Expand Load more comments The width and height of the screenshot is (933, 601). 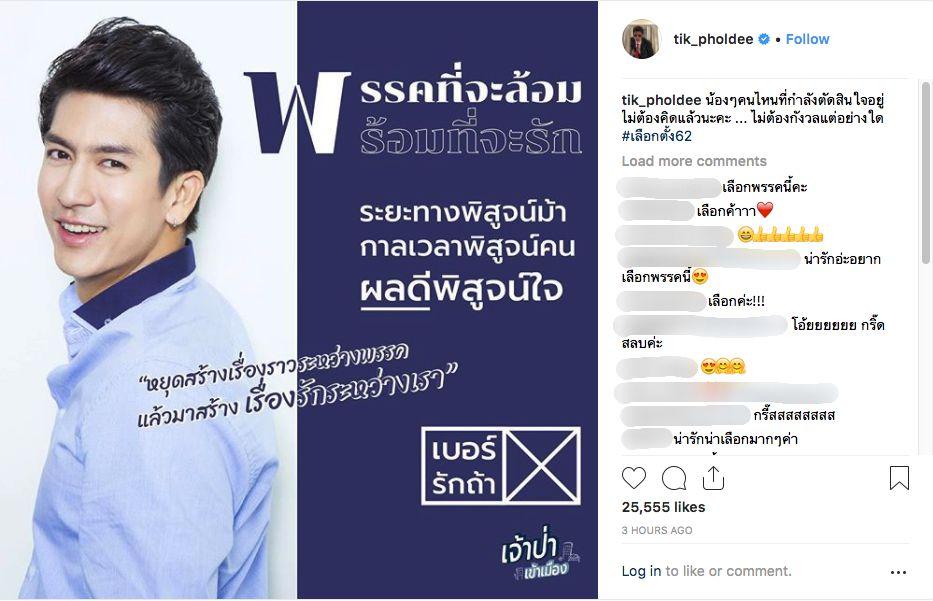pyautogui.click(x=694, y=161)
